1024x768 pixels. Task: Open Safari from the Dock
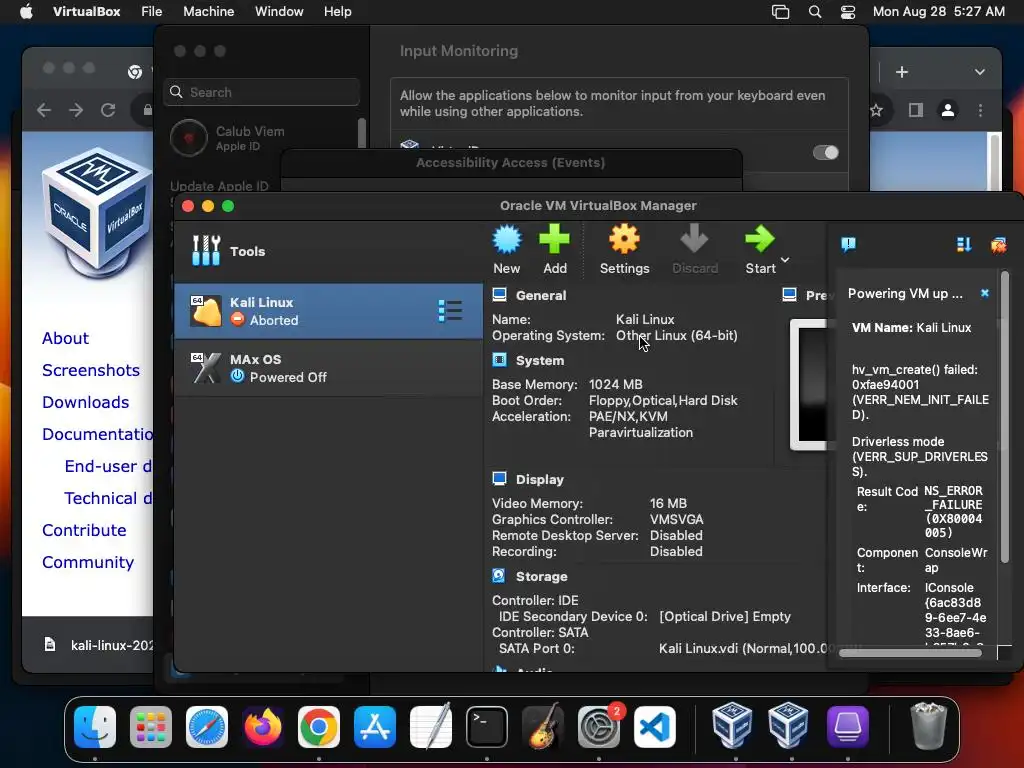(207, 726)
